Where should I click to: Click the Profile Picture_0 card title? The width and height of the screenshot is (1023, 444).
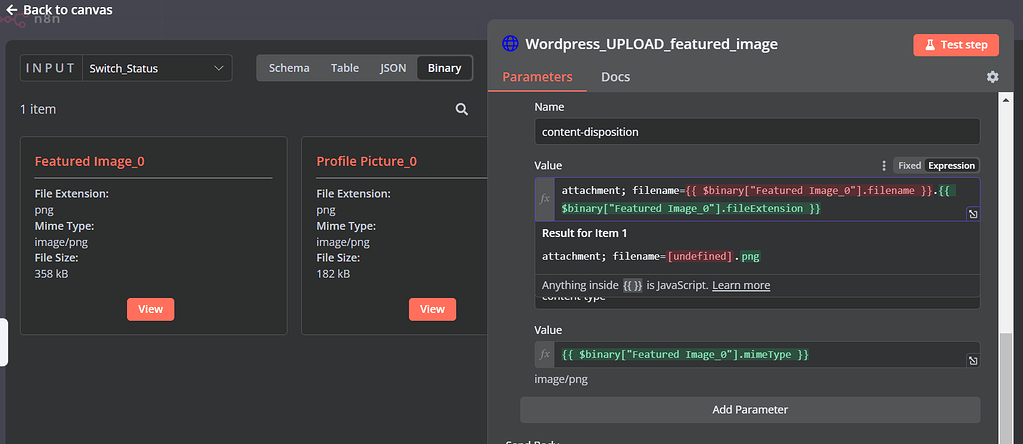tap(367, 162)
